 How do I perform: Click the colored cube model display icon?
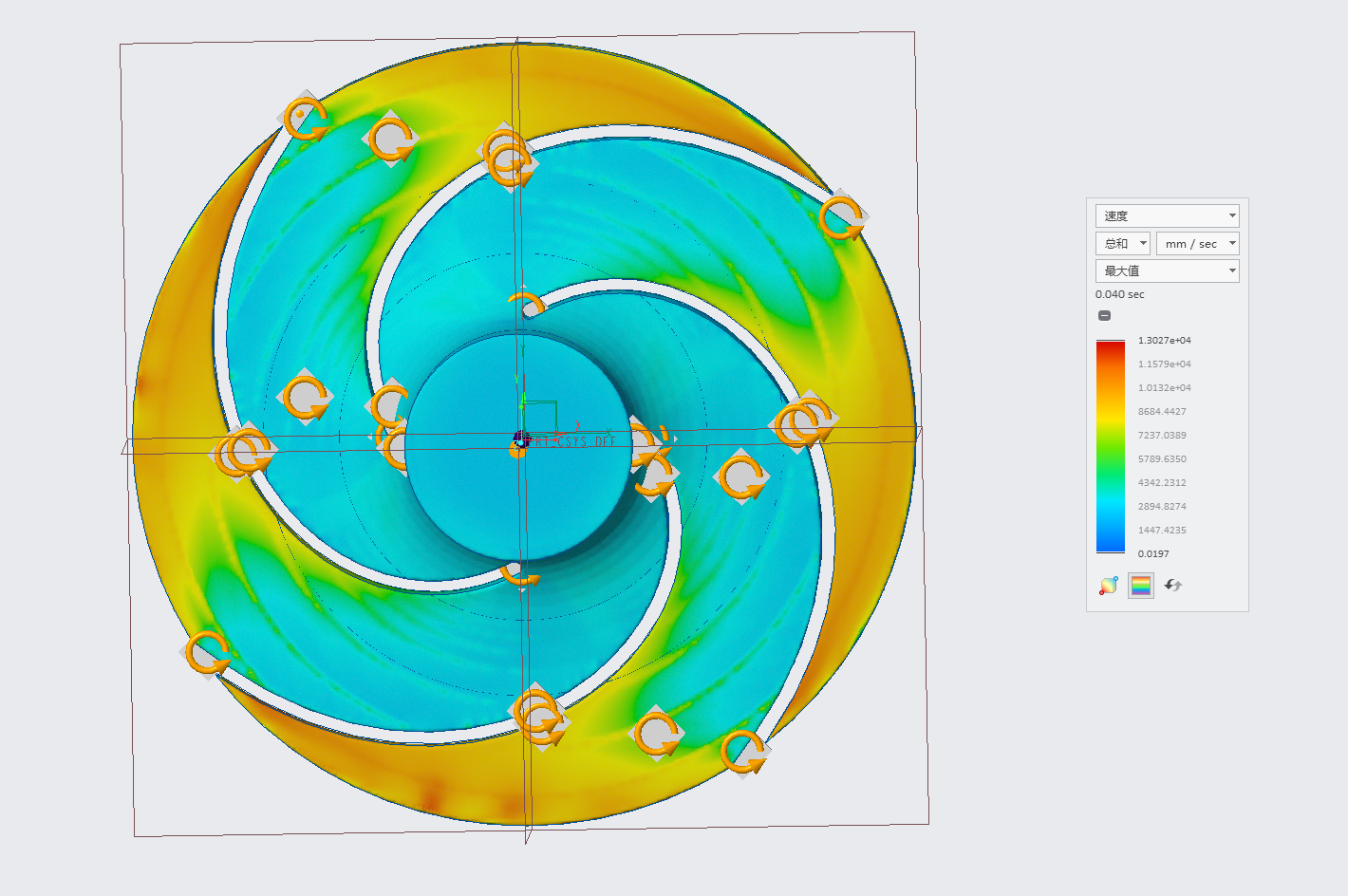[x=1109, y=587]
